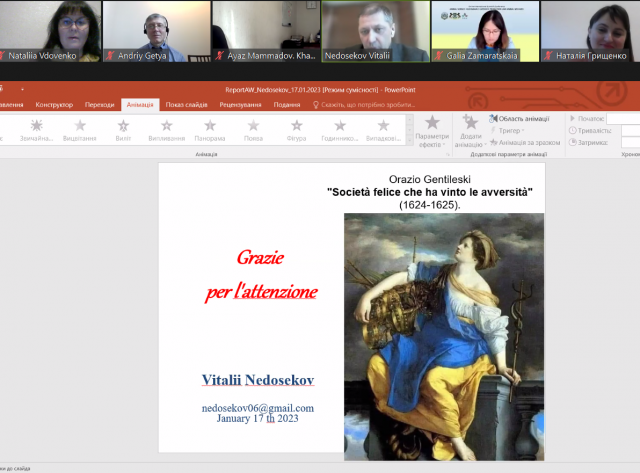
Task: Click muted mic icon of Galia Zamaratskaia
Action: tap(439, 56)
